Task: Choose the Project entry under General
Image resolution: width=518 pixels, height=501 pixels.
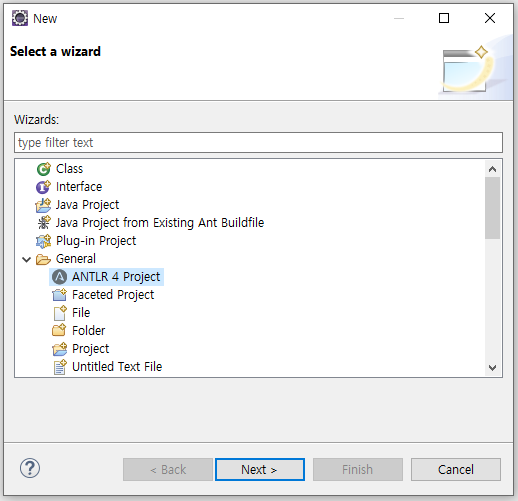Action: click(x=90, y=349)
